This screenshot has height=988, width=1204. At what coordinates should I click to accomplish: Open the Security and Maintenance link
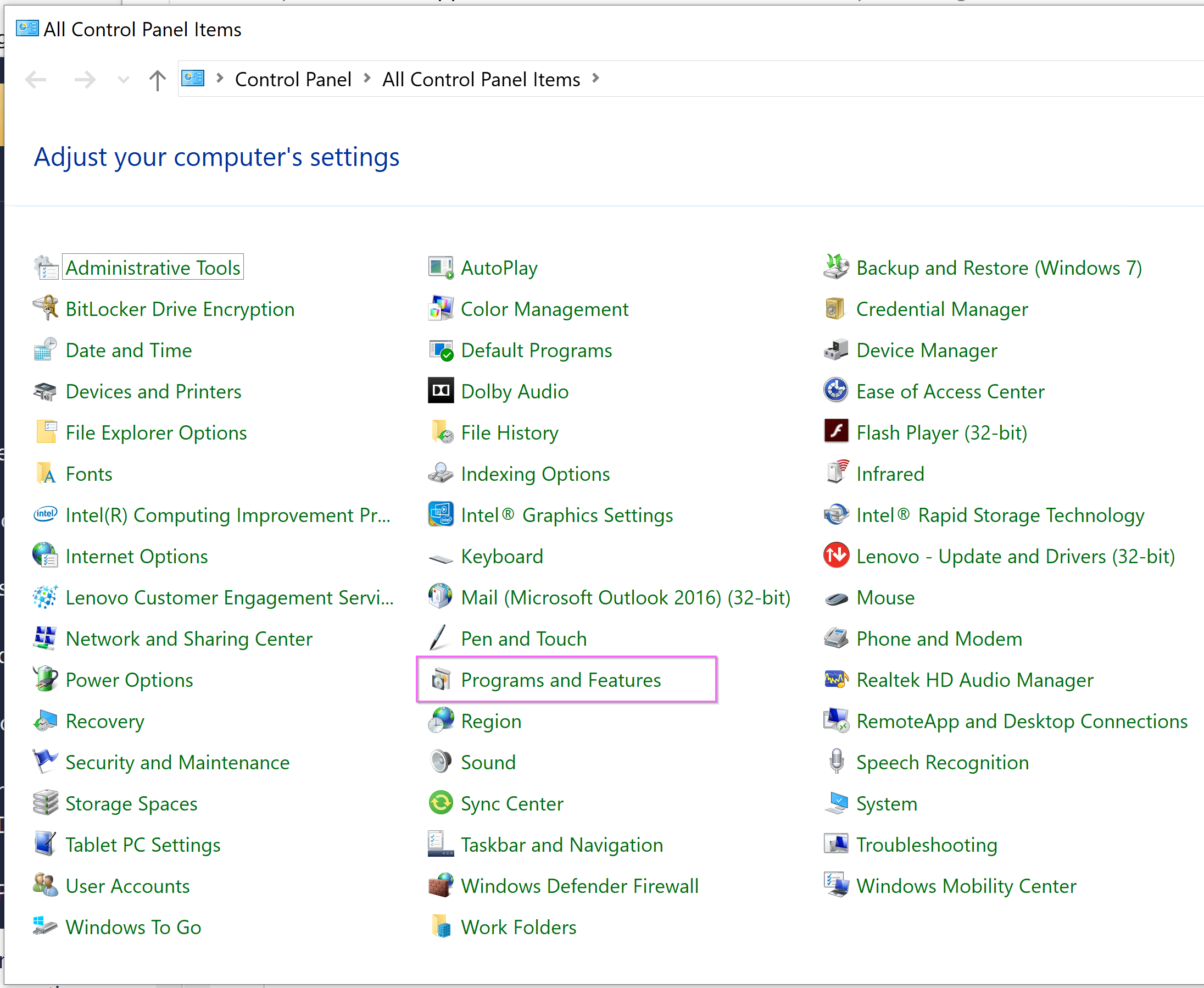coord(177,763)
